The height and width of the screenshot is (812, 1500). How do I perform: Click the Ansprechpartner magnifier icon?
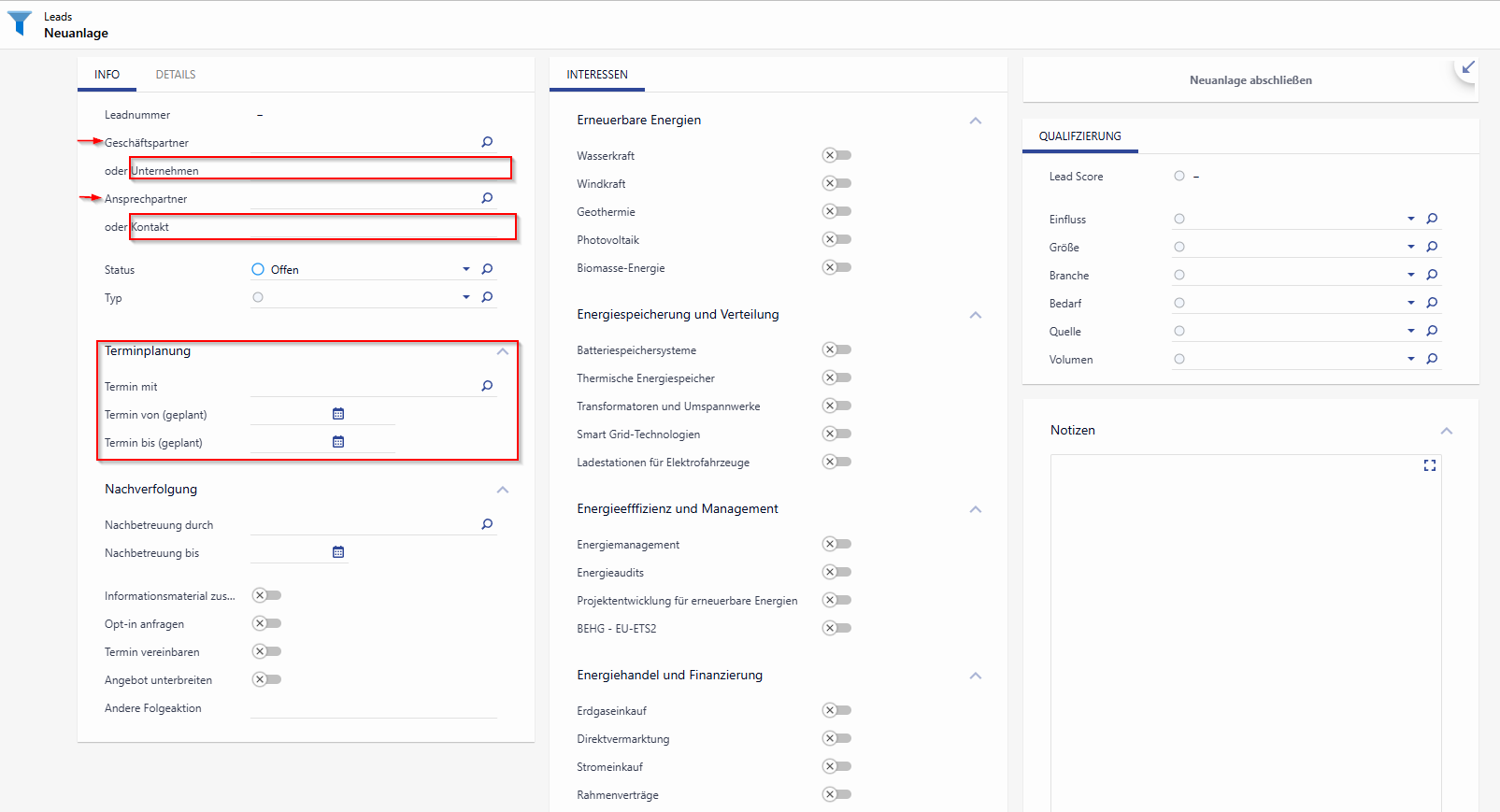coord(487,198)
